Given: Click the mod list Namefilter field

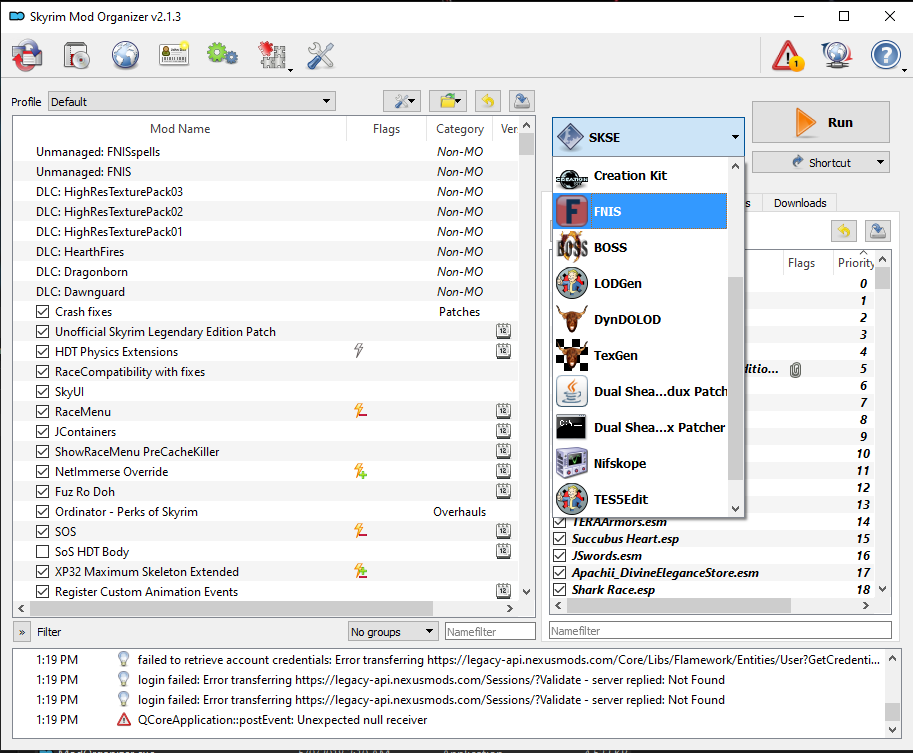Looking at the screenshot, I should tap(490, 631).
